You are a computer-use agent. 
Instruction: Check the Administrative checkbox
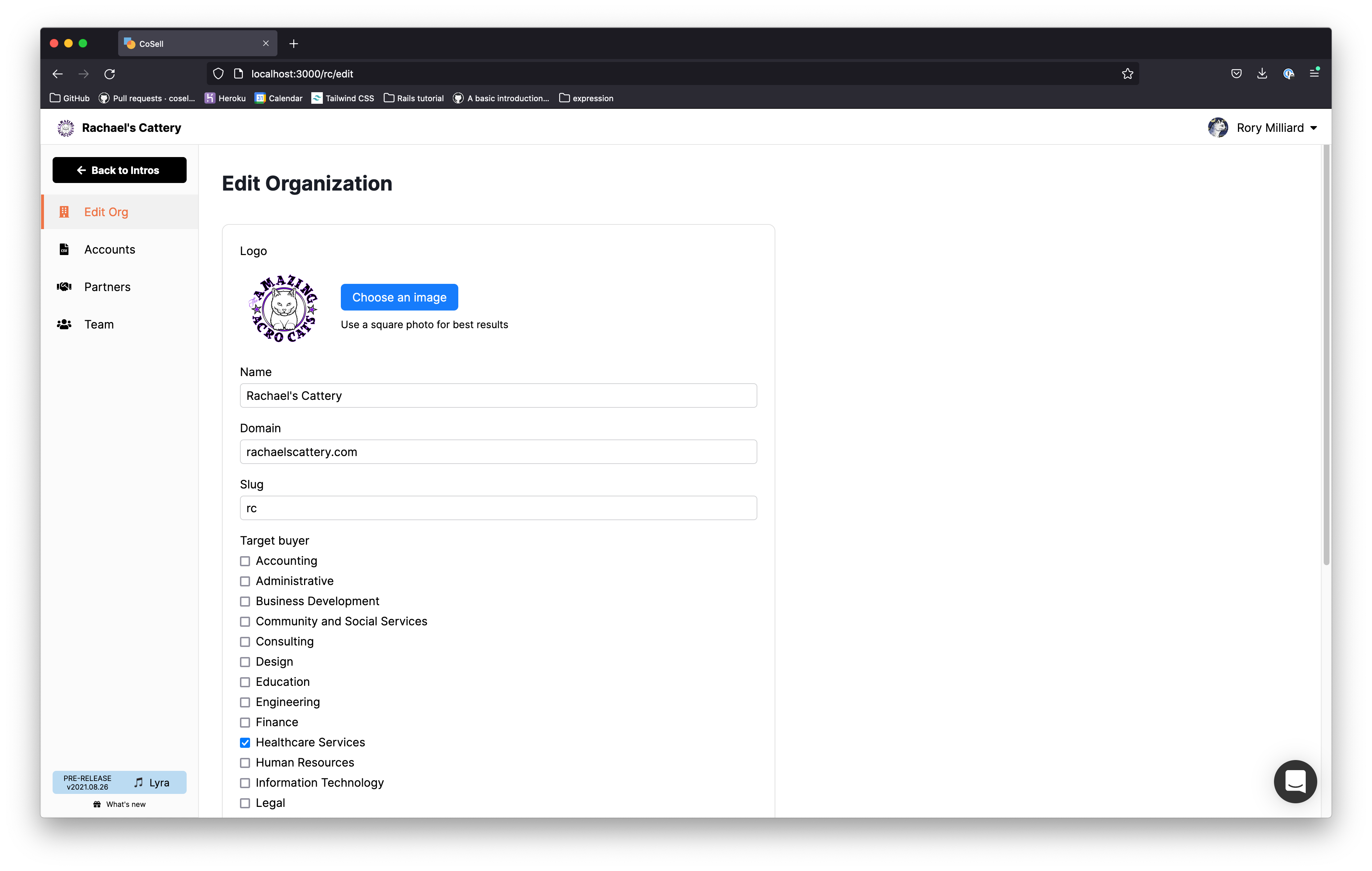point(245,582)
